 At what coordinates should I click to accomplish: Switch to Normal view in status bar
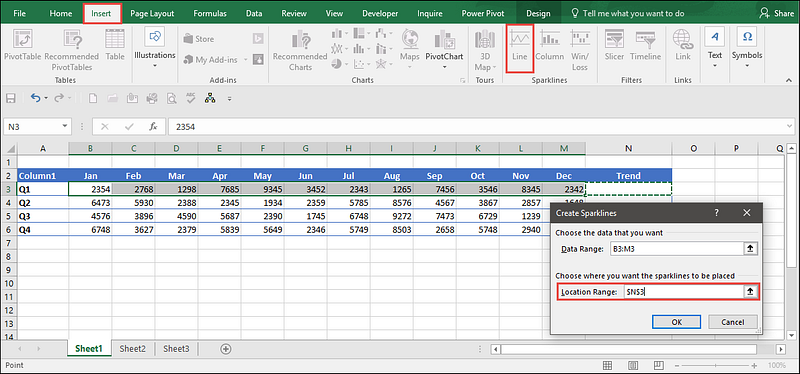pyautogui.click(x=607, y=365)
